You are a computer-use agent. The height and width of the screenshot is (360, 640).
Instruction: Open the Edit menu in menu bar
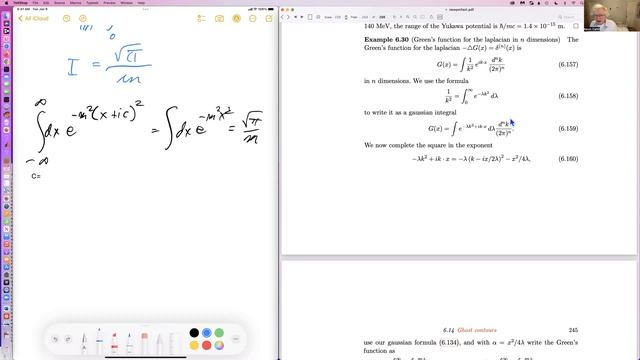[46, 2]
